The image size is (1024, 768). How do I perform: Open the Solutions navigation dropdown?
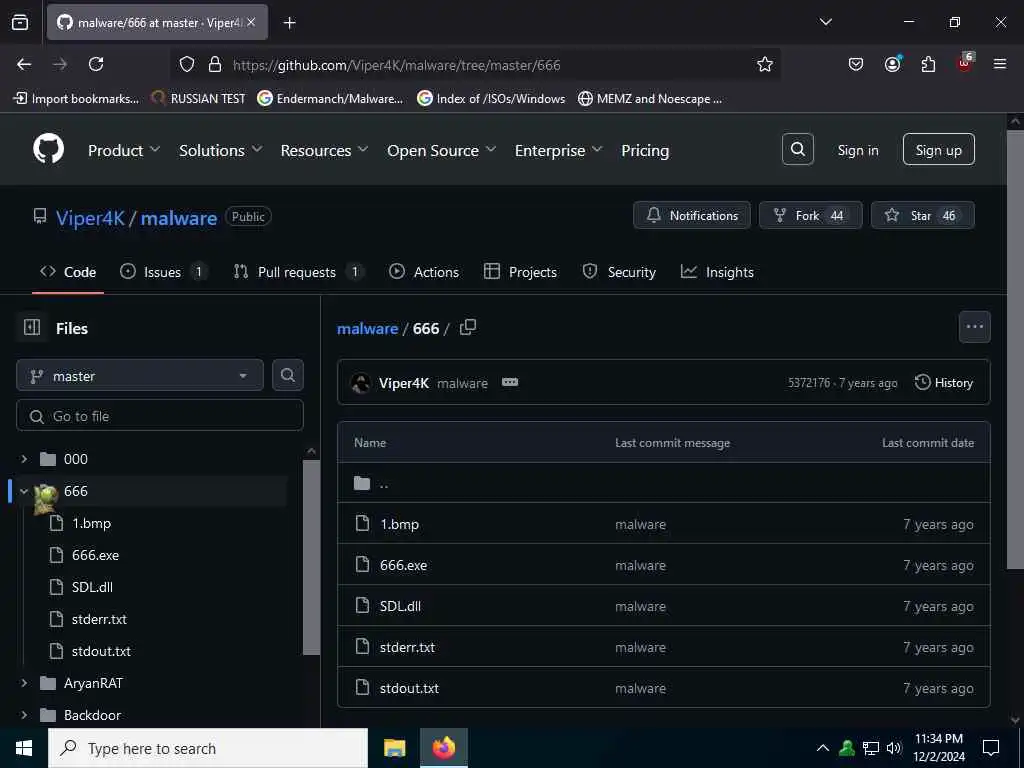coord(221,150)
